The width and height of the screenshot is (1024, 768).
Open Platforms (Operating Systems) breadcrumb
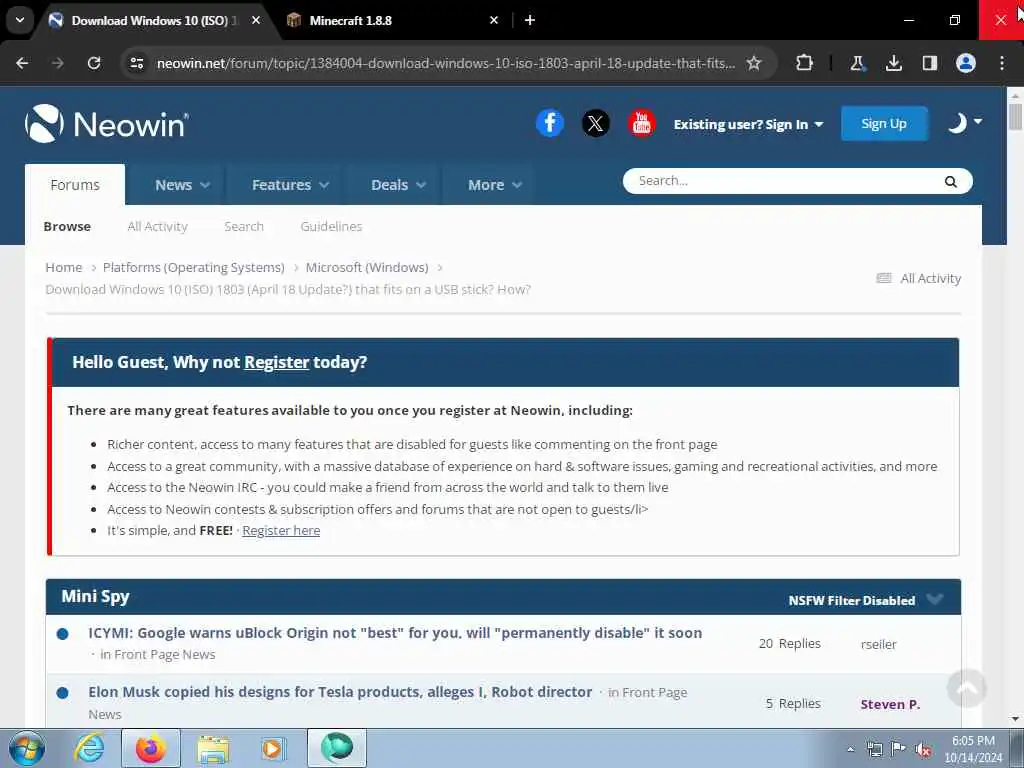pos(193,267)
